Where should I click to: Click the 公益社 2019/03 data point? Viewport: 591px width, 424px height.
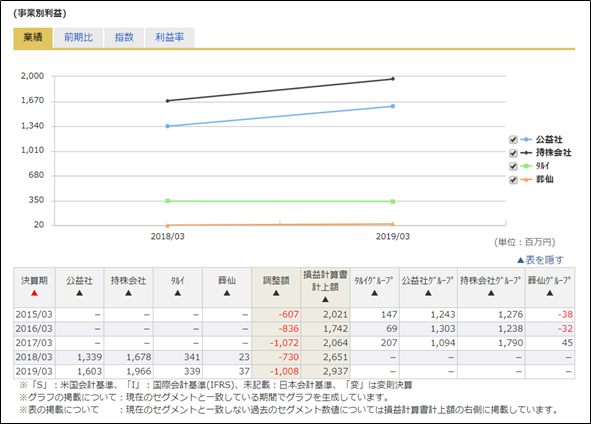[393, 106]
